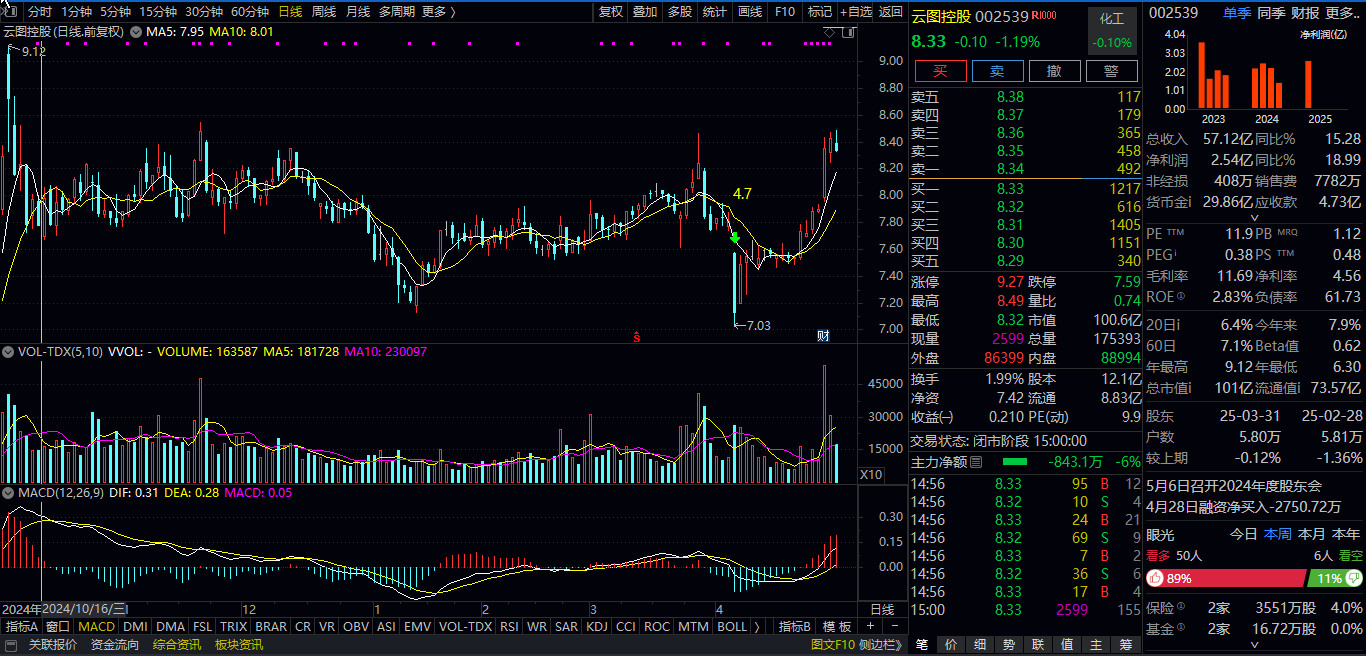Click the 卖 sell button
This screenshot has height=656, width=1366.
(997, 71)
